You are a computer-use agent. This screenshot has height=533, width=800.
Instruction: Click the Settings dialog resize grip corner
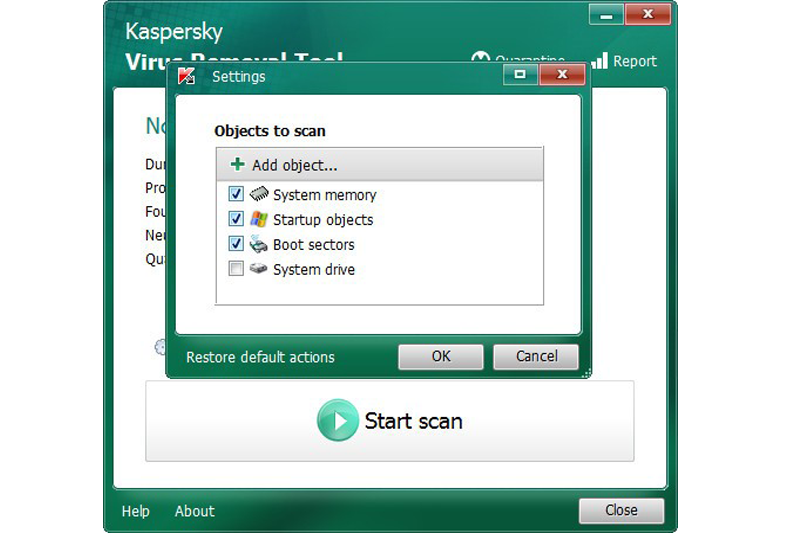pyautogui.click(x=587, y=373)
